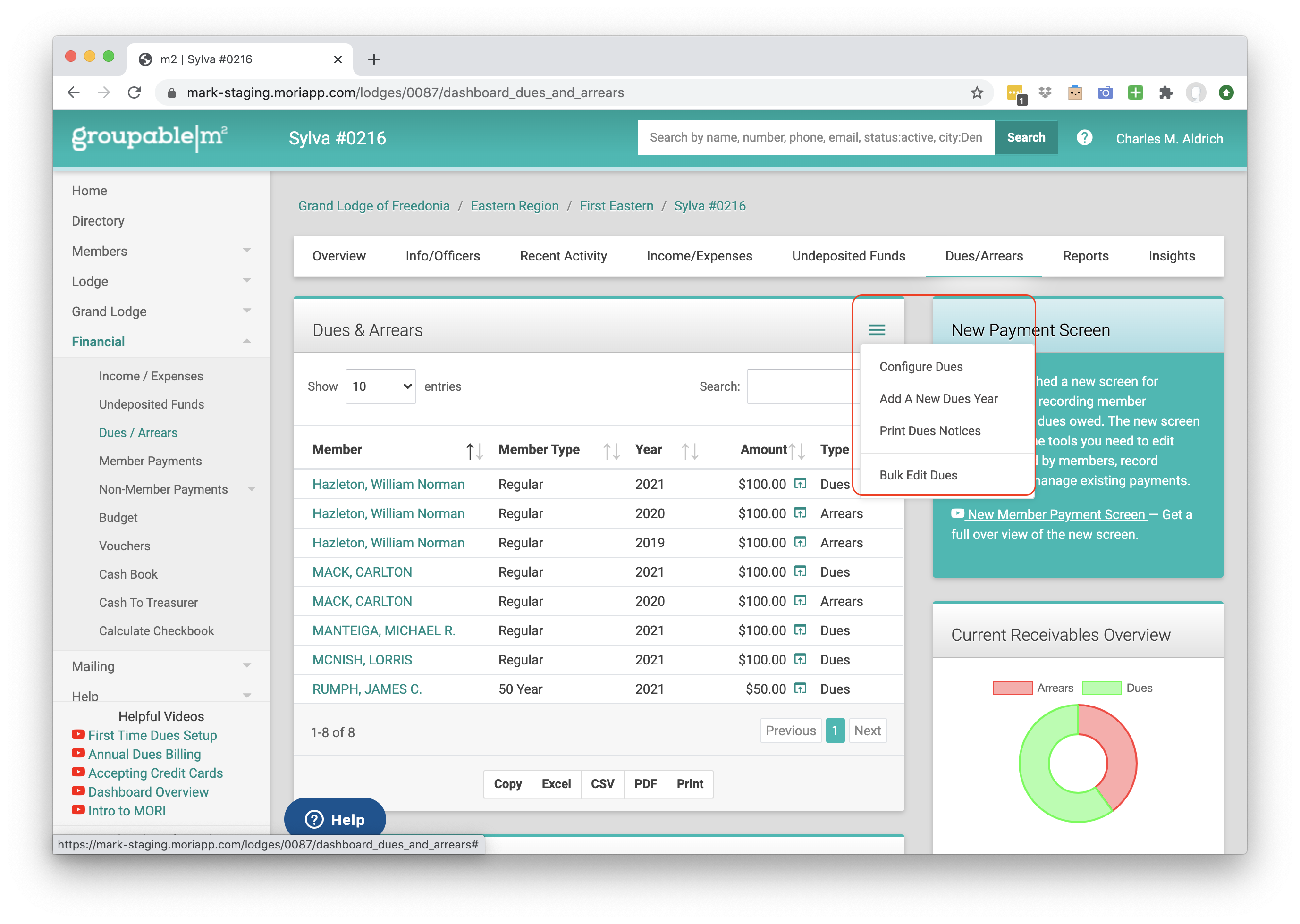Bookmark page with the star icon

coord(977,93)
